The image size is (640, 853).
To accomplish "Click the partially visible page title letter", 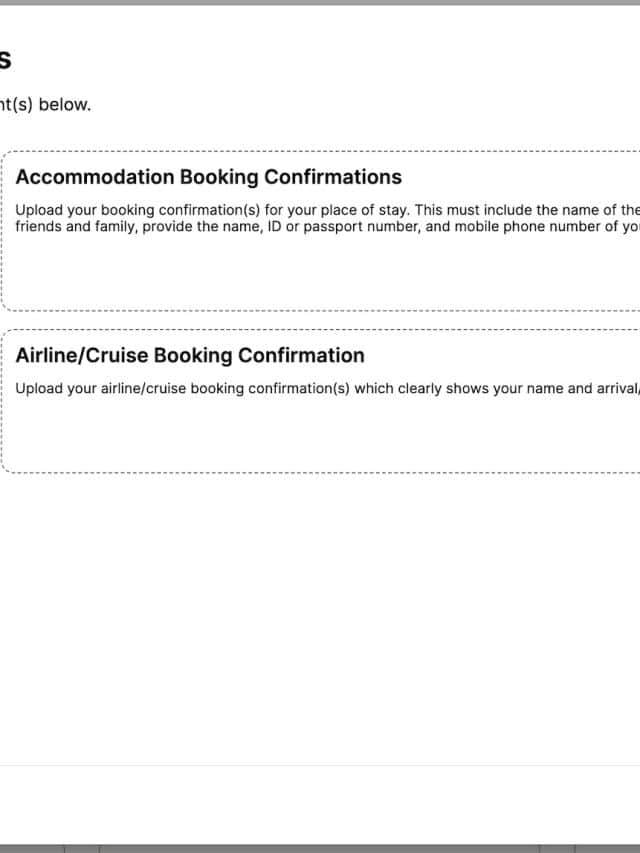I will pyautogui.click(x=4, y=60).
